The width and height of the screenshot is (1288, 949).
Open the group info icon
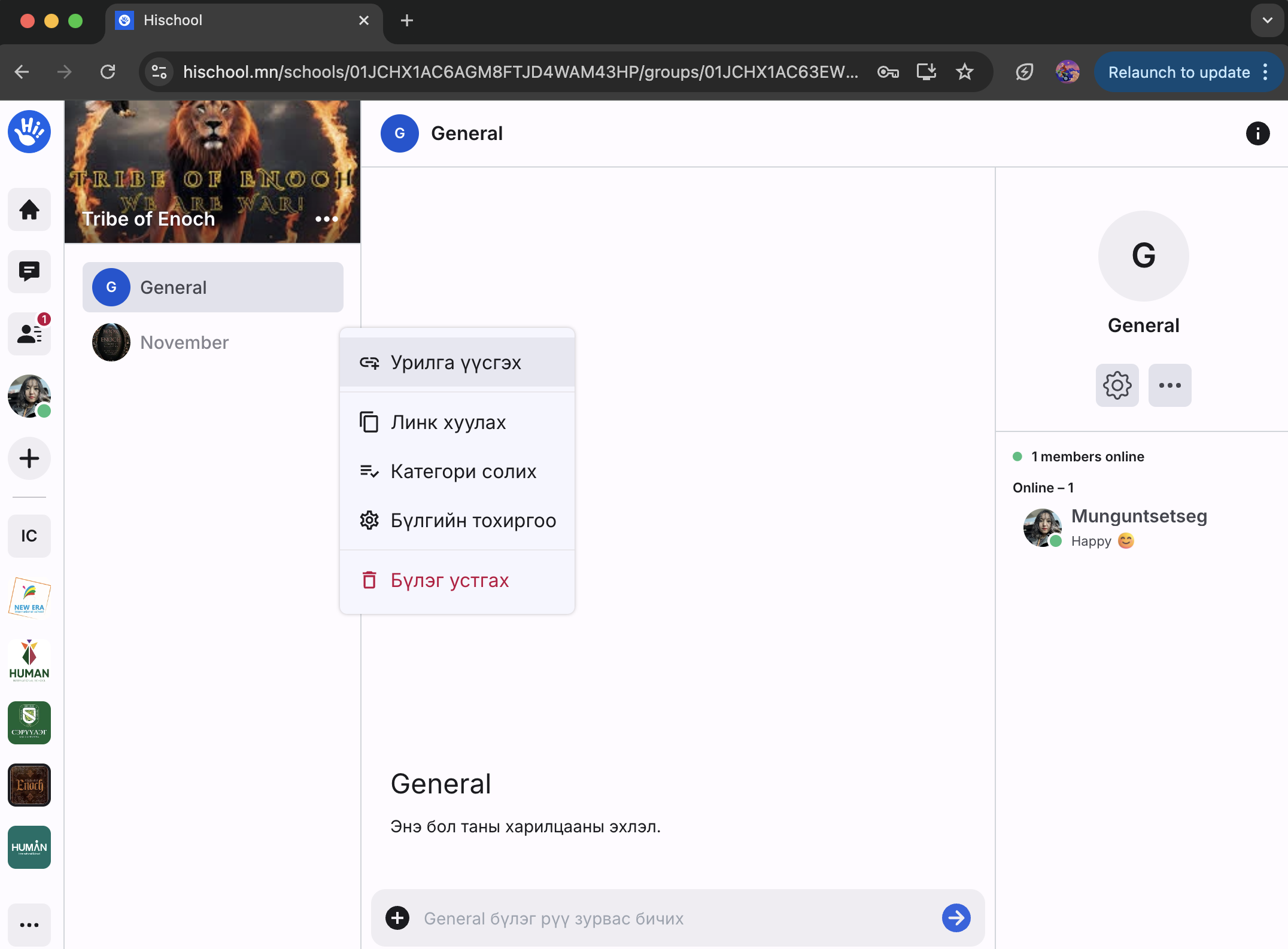coord(1257,133)
